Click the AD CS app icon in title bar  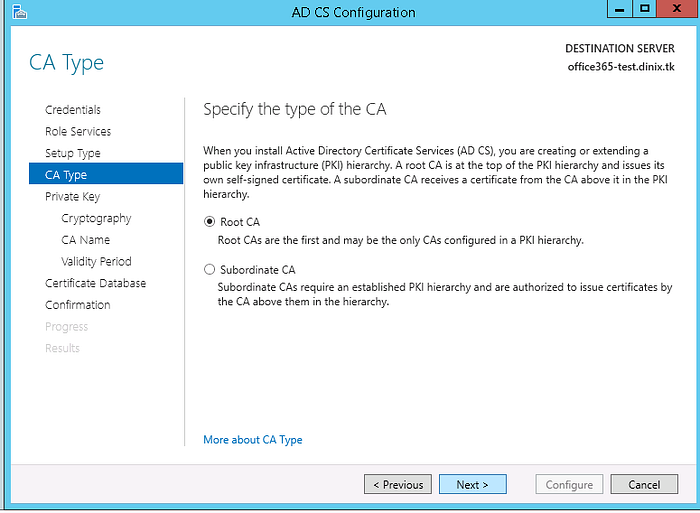coord(20,12)
